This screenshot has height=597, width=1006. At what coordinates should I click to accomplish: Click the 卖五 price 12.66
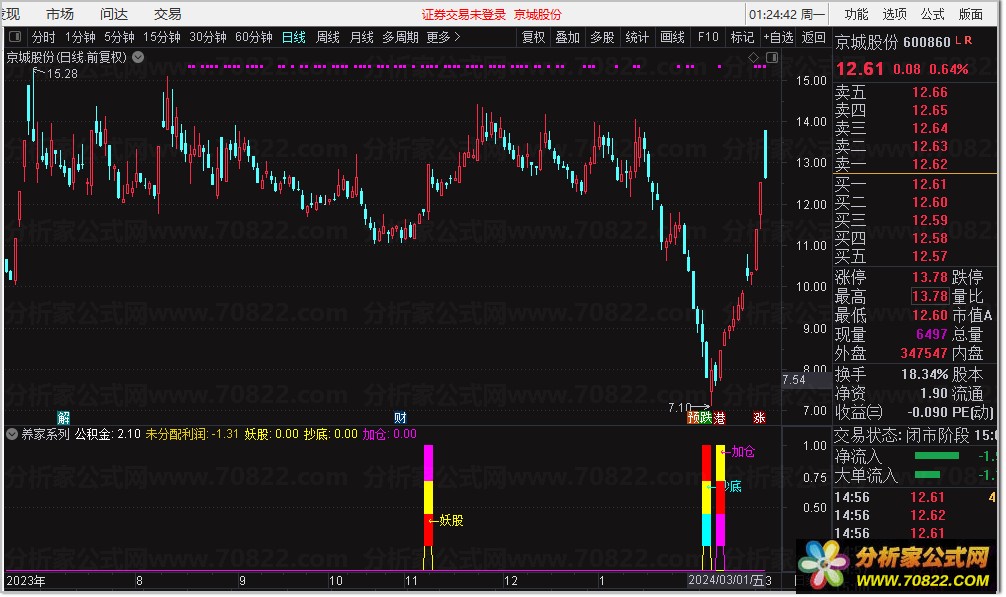click(x=930, y=92)
